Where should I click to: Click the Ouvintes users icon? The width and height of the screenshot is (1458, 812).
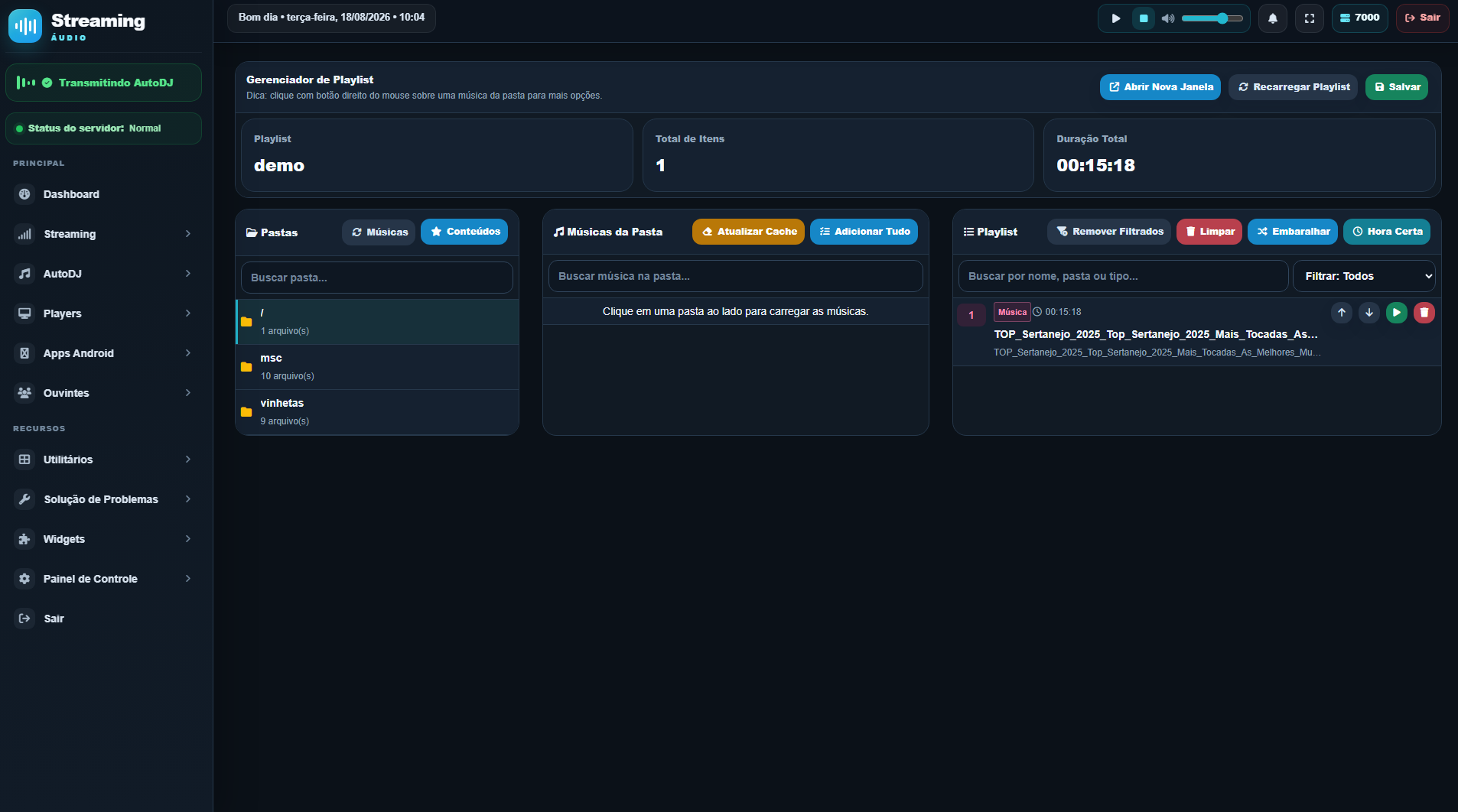coord(24,393)
